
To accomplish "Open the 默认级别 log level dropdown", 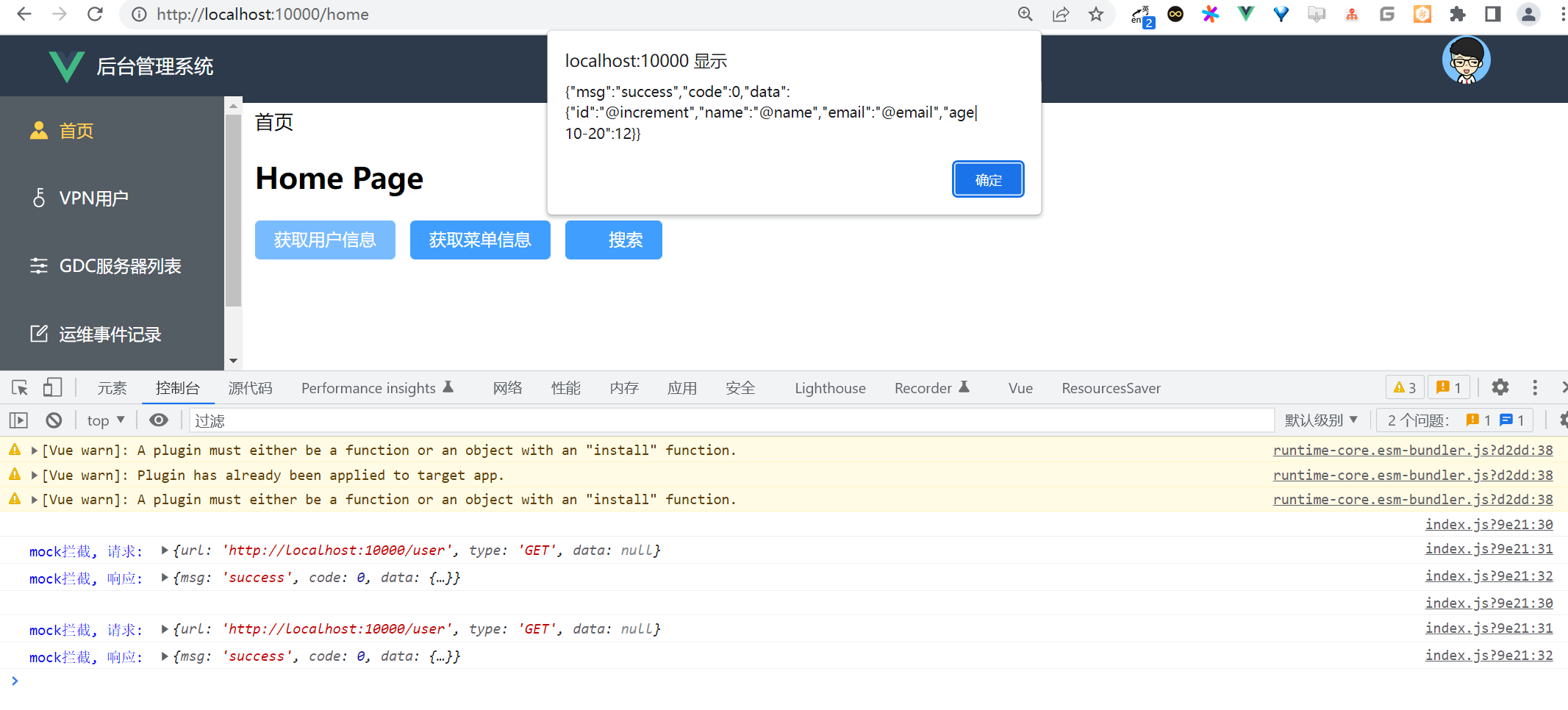I will (1320, 420).
